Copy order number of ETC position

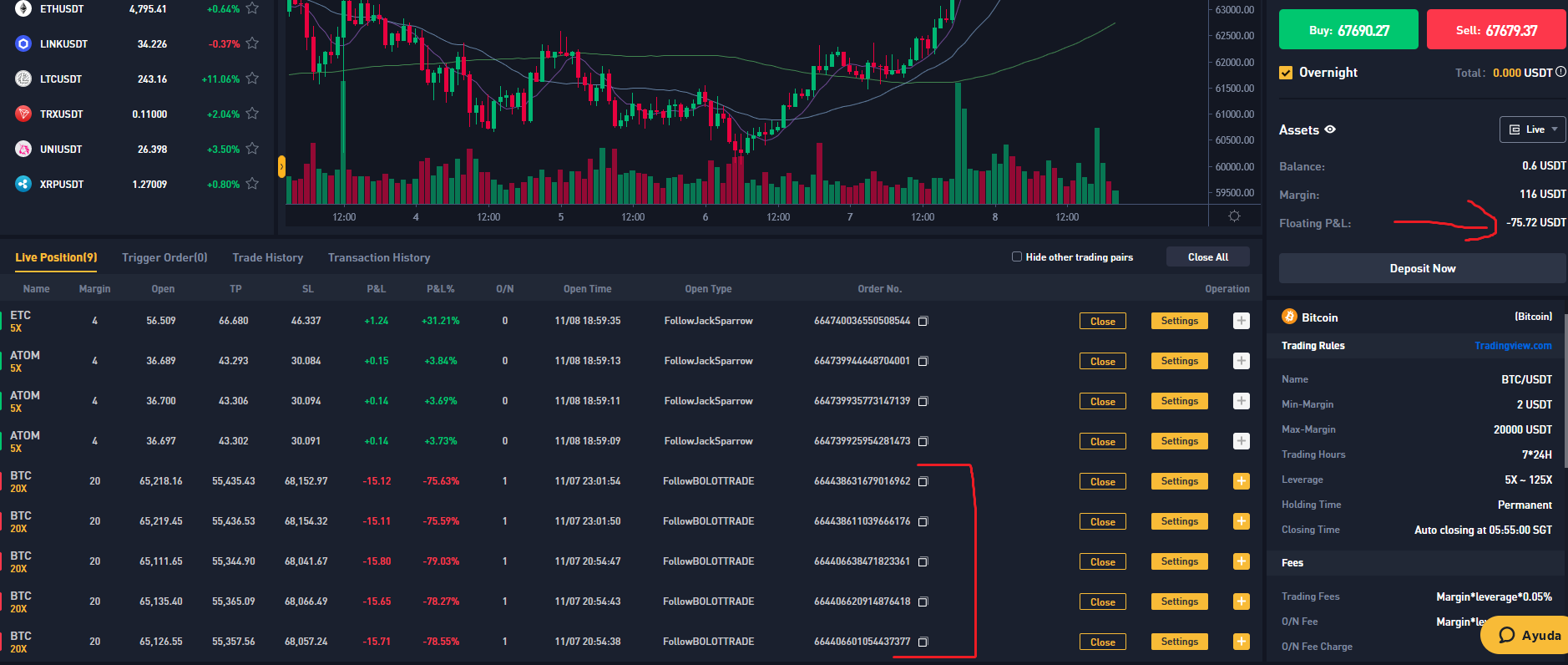923,321
